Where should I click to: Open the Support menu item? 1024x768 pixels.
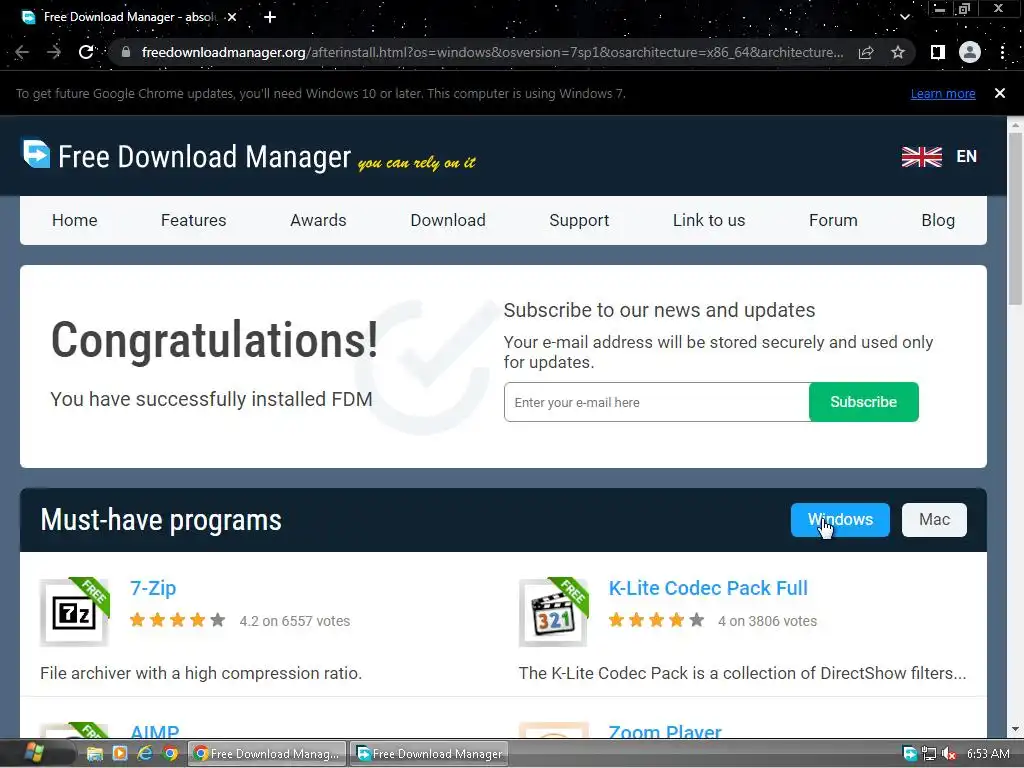pos(579,220)
